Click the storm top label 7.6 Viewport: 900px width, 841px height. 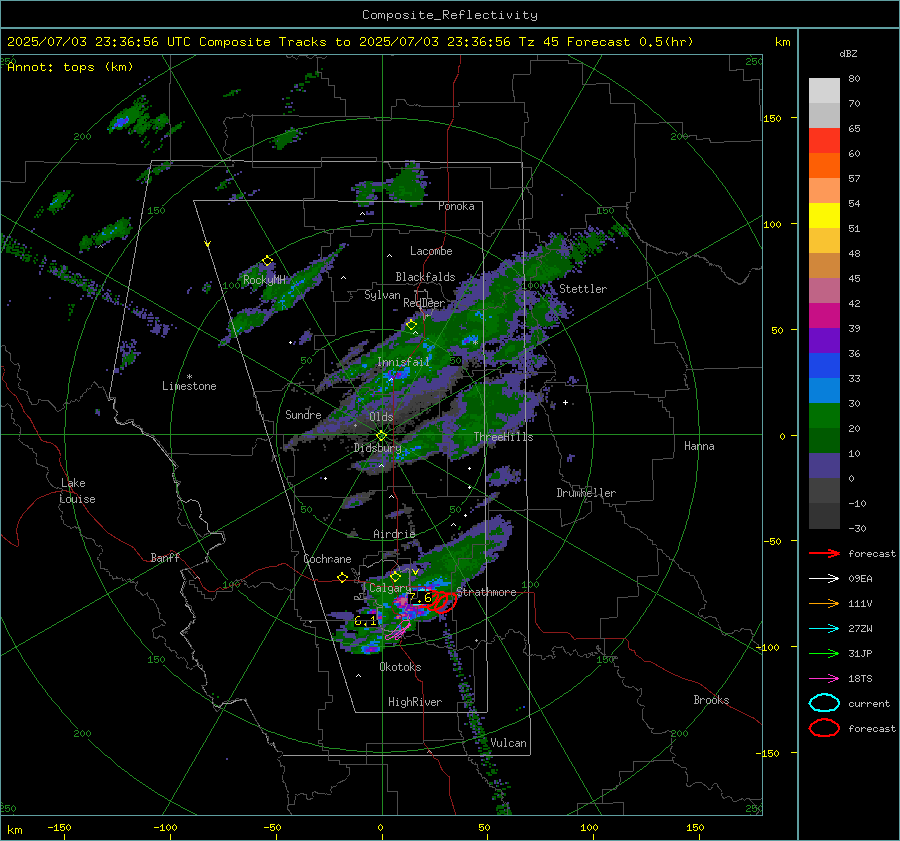pos(420,598)
